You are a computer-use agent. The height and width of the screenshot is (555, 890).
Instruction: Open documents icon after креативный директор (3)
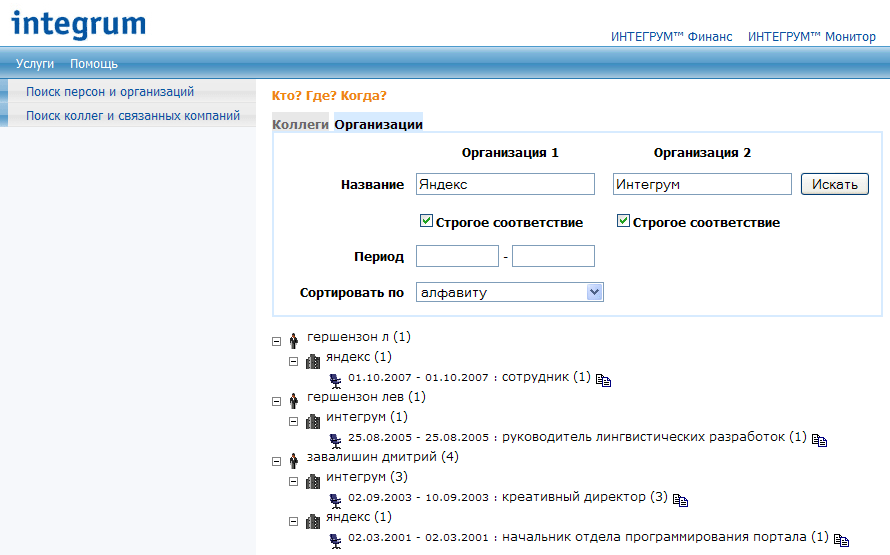(680, 501)
